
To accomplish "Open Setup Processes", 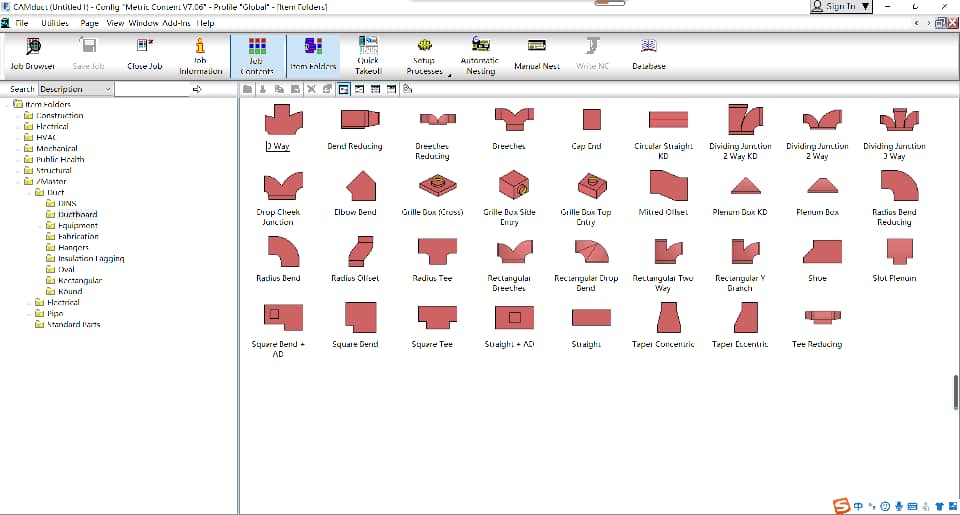I will 424,55.
